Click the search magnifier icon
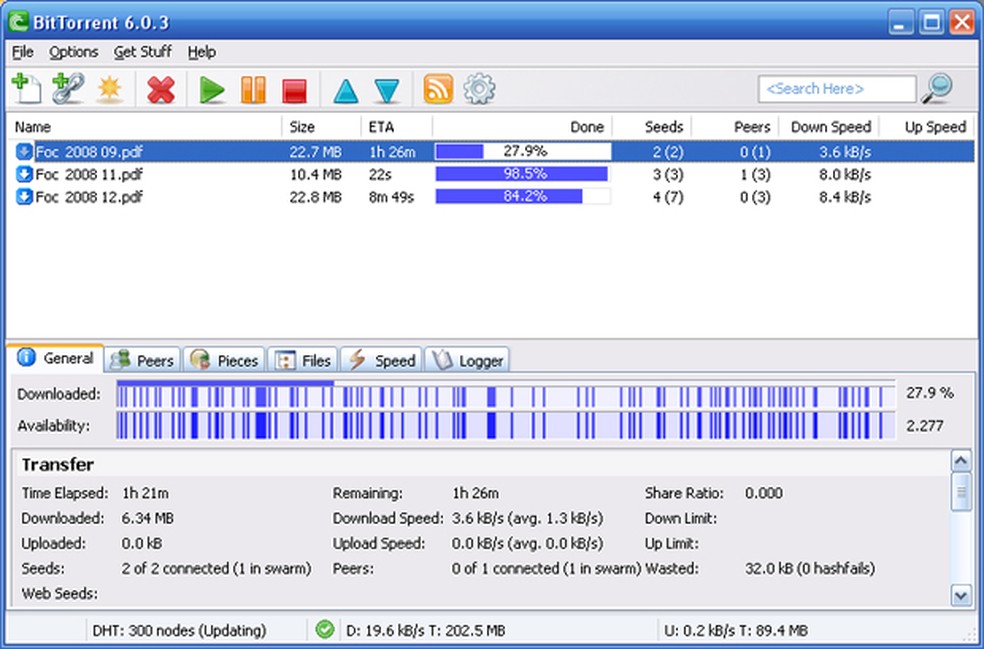This screenshot has width=984, height=649. [x=937, y=89]
